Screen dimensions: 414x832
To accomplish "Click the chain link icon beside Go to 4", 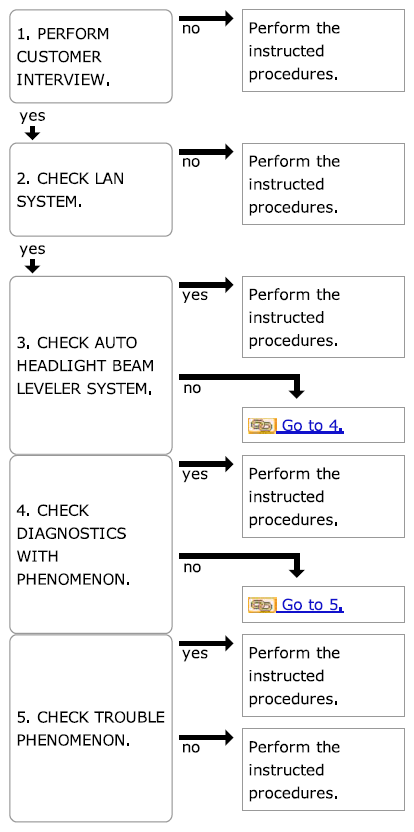I will 262,425.
